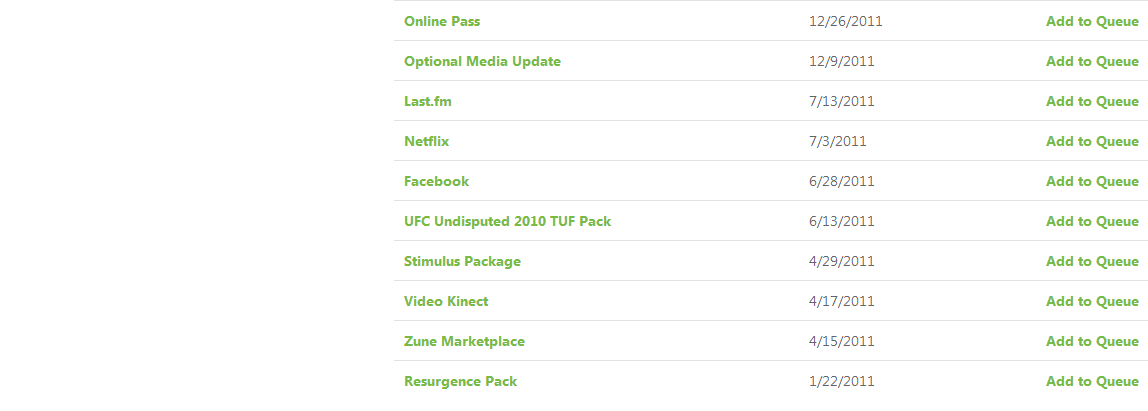This screenshot has height=411, width=1148.
Task: Add Optional Media Update to queue
Action: pos(1092,61)
